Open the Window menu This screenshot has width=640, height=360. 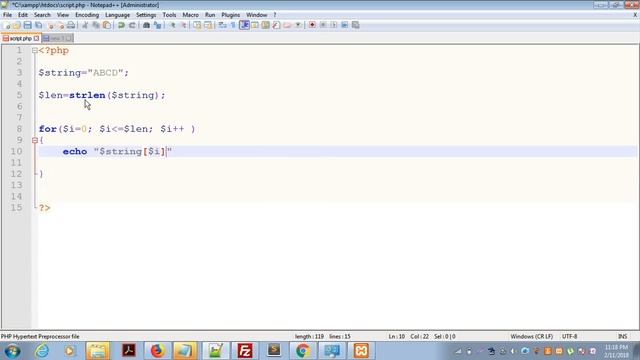pyautogui.click(x=256, y=15)
